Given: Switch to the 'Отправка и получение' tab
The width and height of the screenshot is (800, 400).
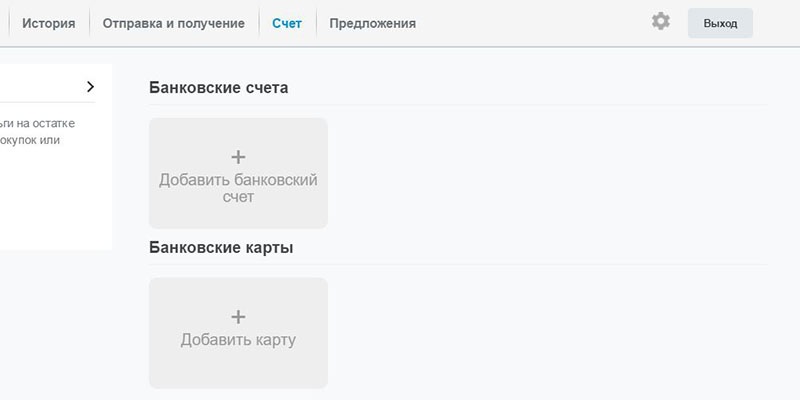Looking at the screenshot, I should coord(173,23).
